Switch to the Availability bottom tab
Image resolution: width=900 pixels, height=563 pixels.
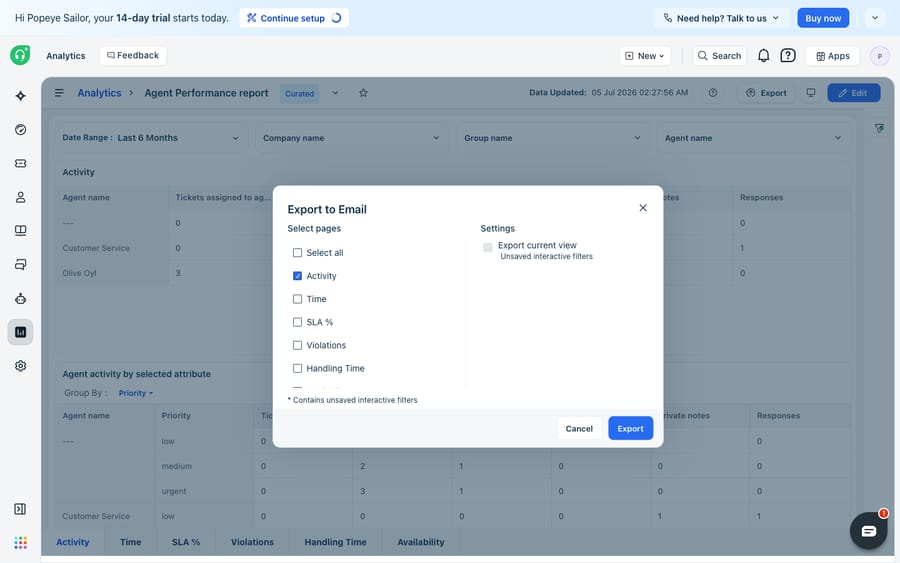click(421, 542)
